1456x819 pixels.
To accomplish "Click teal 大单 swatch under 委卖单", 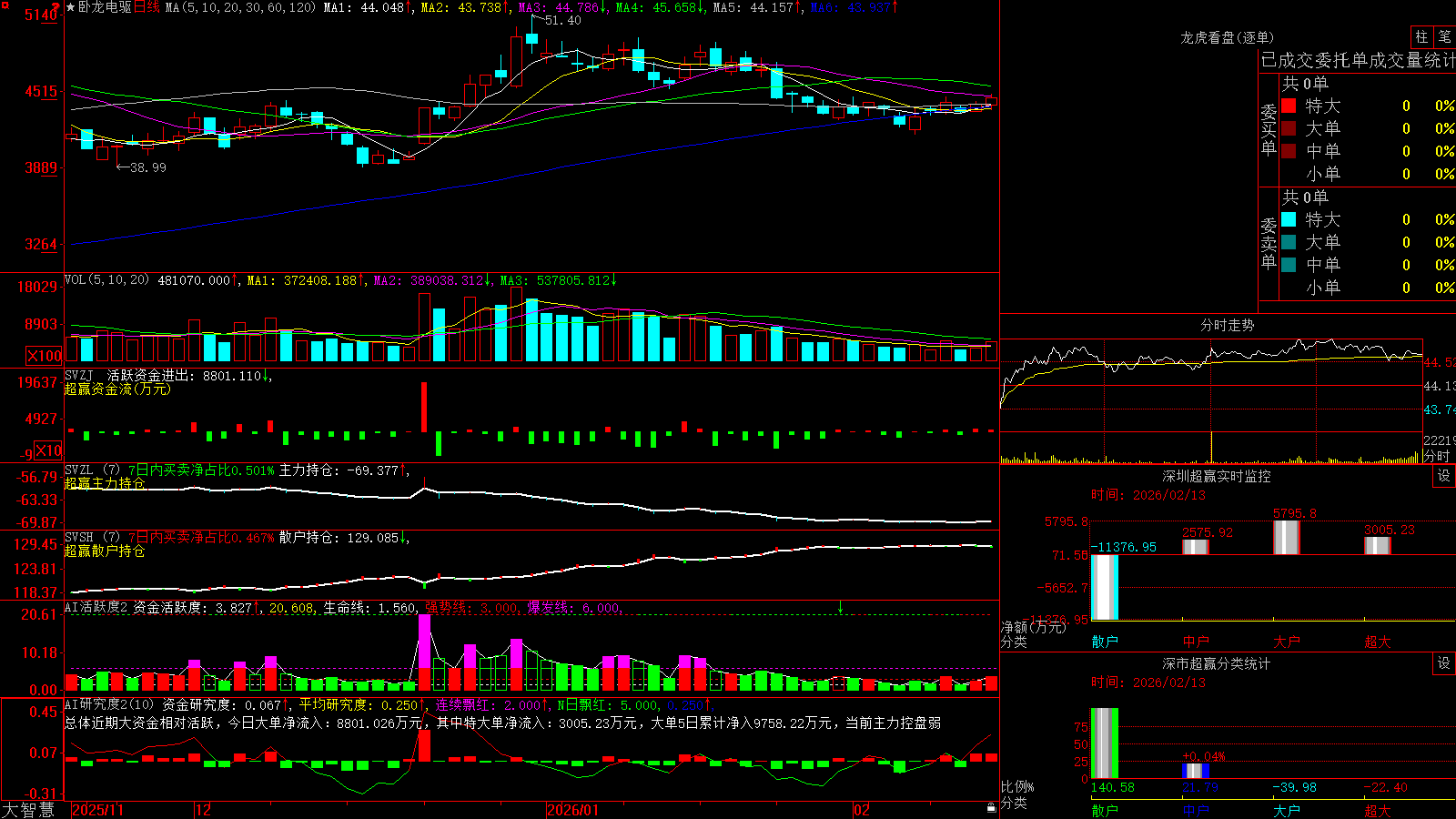I will point(1289,242).
